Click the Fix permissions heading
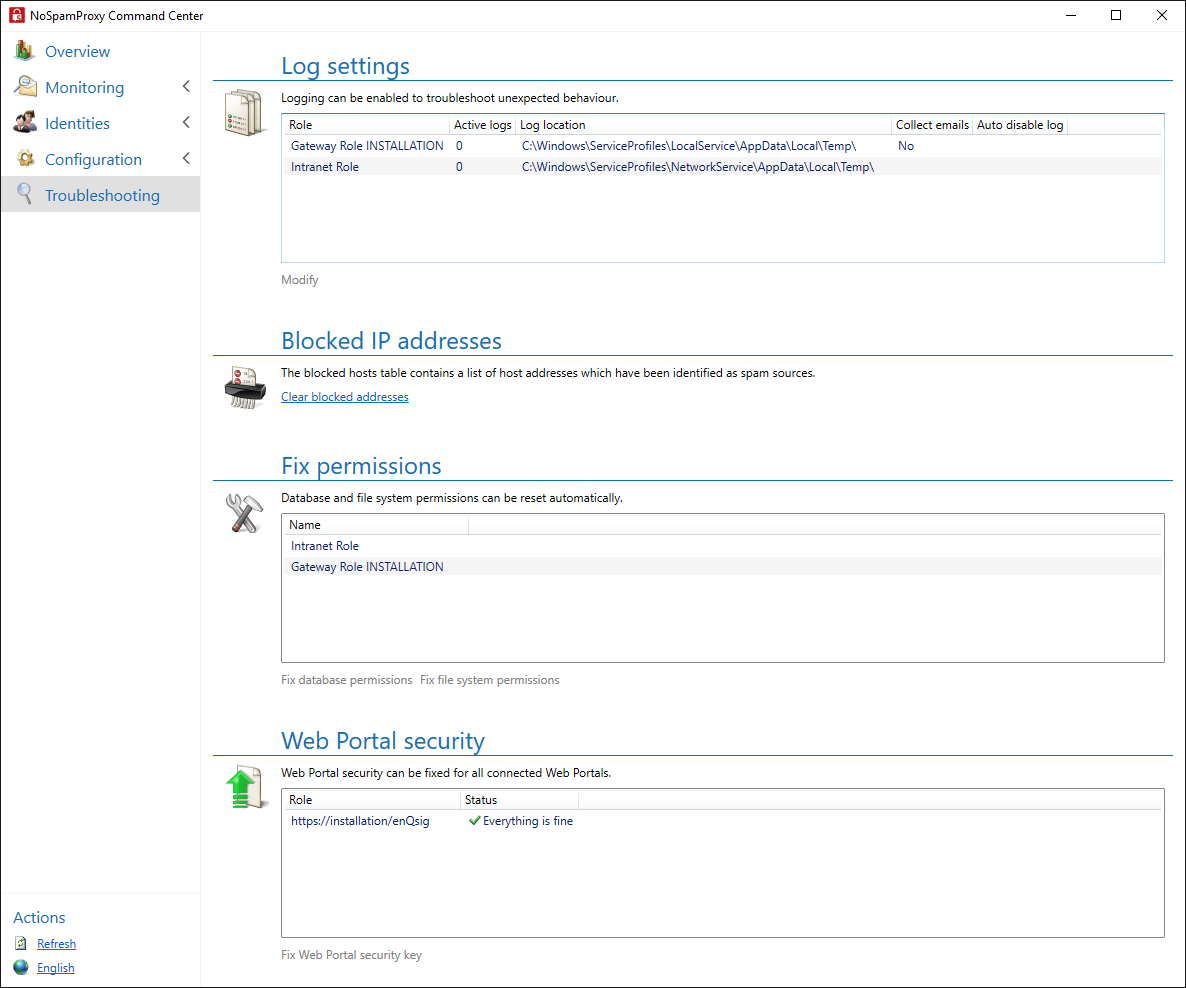This screenshot has height=988, width=1186. coord(361,466)
